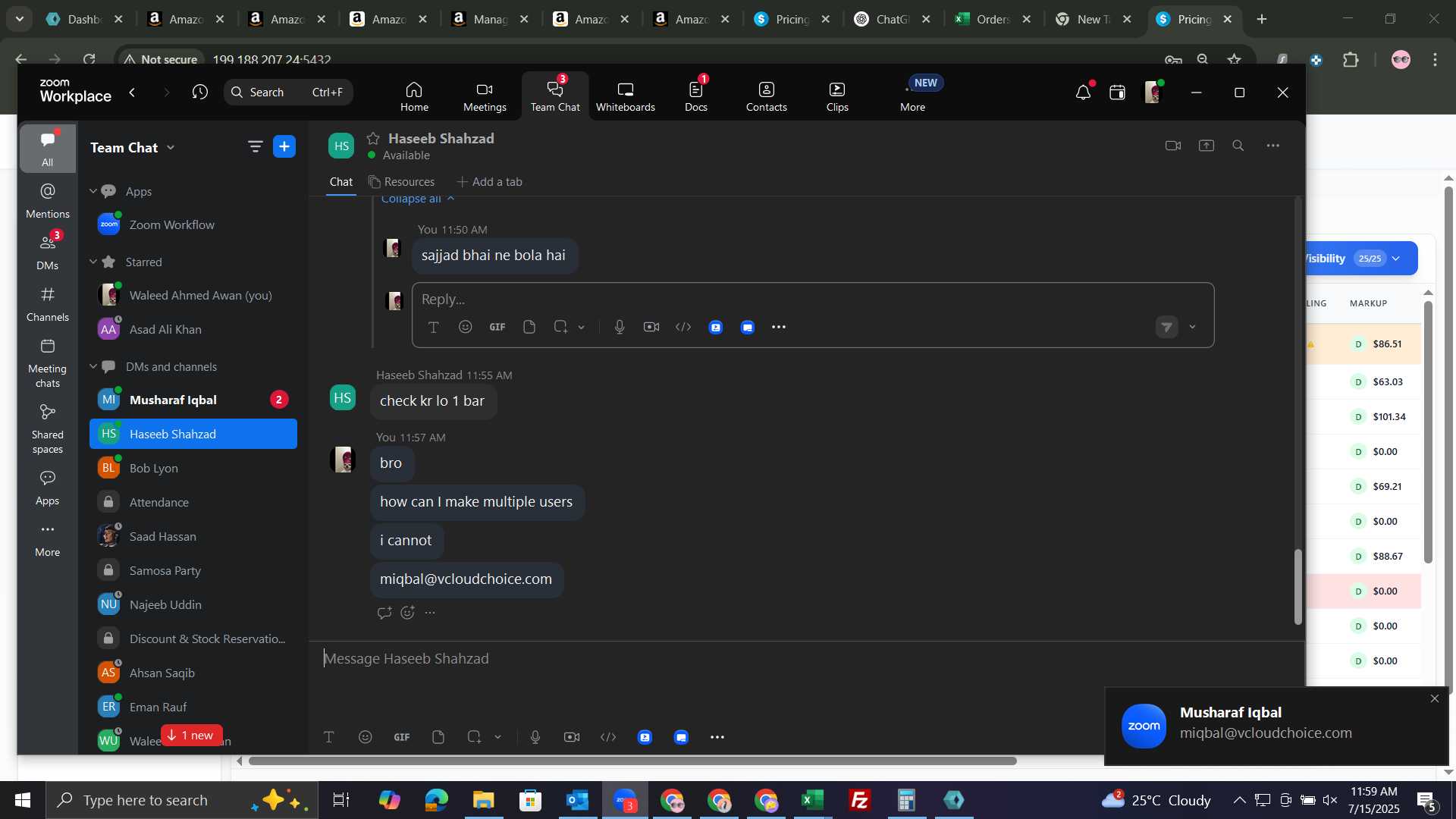The width and height of the screenshot is (1456, 819).
Task: Collapse the Apps section
Action: 93,191
